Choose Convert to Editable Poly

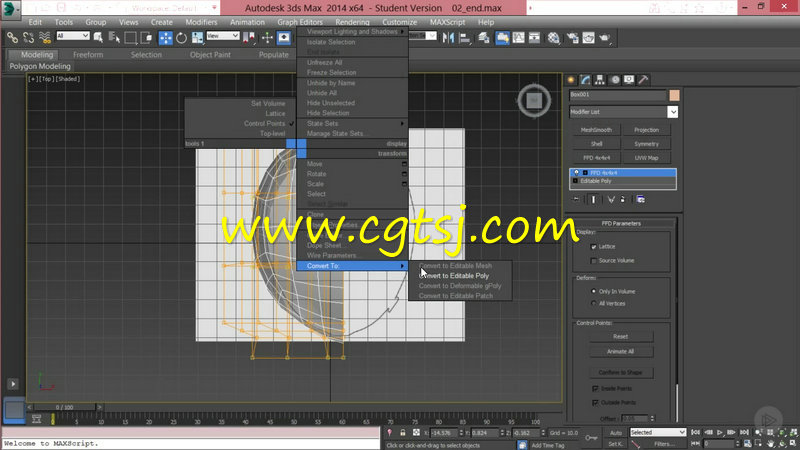pyautogui.click(x=454, y=276)
